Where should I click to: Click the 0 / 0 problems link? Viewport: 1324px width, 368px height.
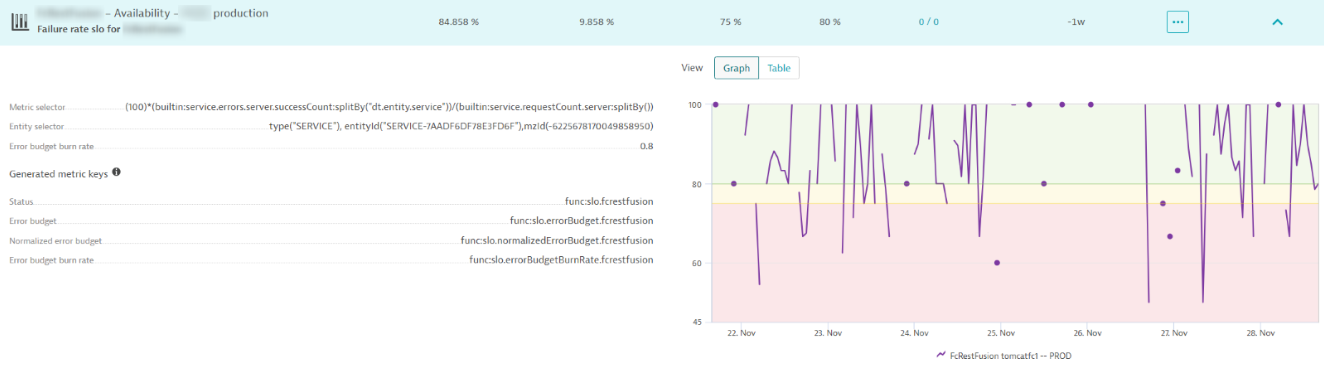[929, 22]
